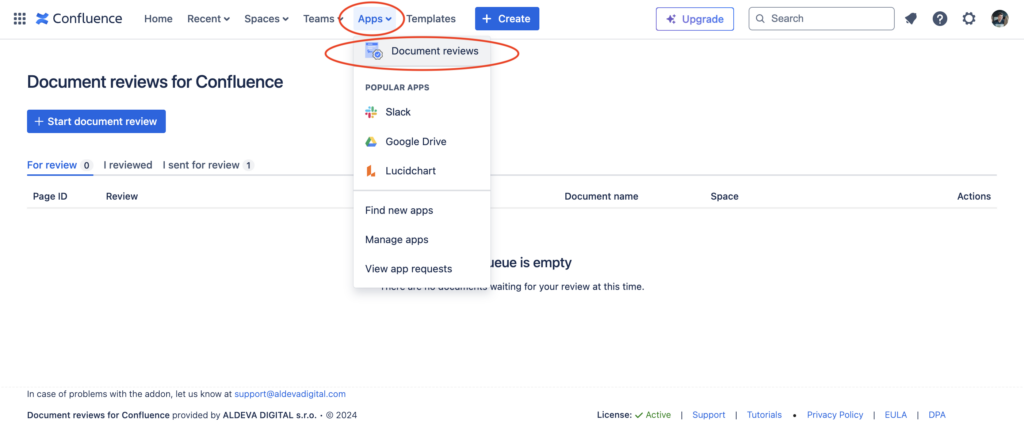The image size is (1024, 435).
Task: Expand the Teams dropdown
Action: (323, 19)
